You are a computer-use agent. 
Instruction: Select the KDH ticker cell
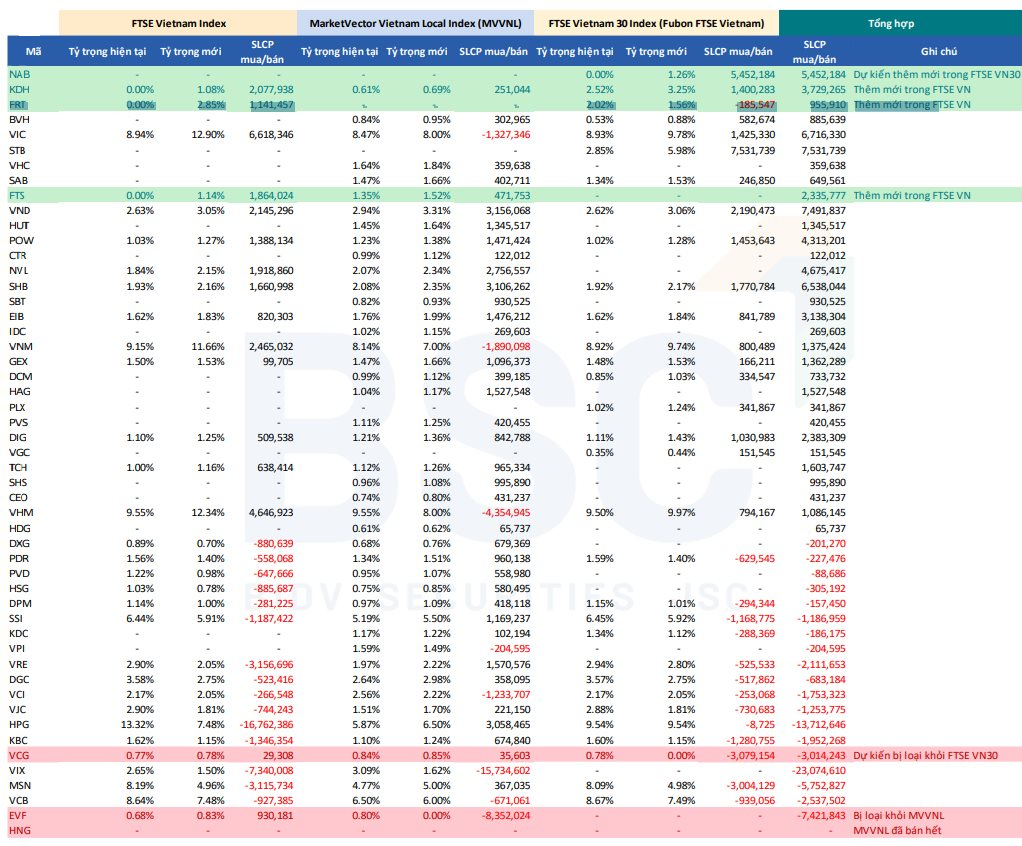pyautogui.click(x=20, y=90)
